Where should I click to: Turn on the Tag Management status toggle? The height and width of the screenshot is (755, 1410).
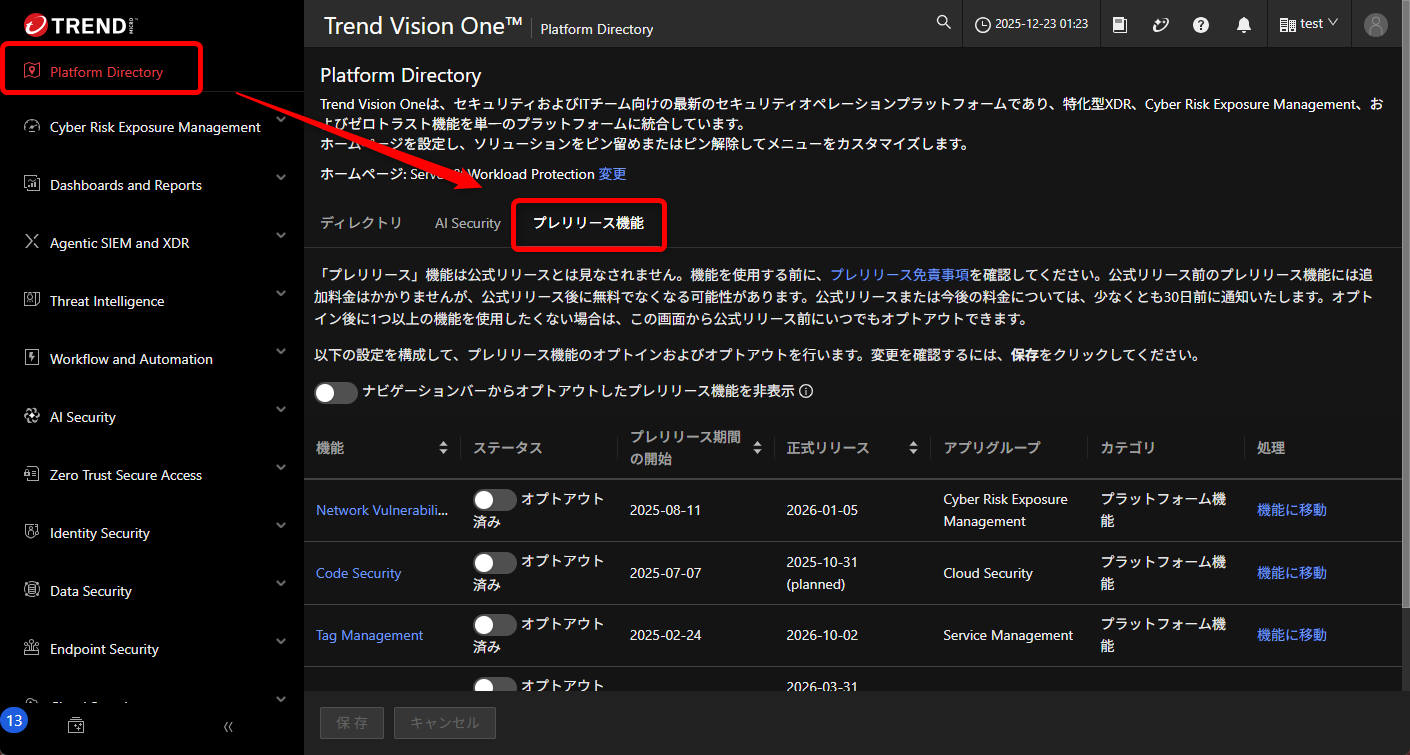pyautogui.click(x=494, y=625)
